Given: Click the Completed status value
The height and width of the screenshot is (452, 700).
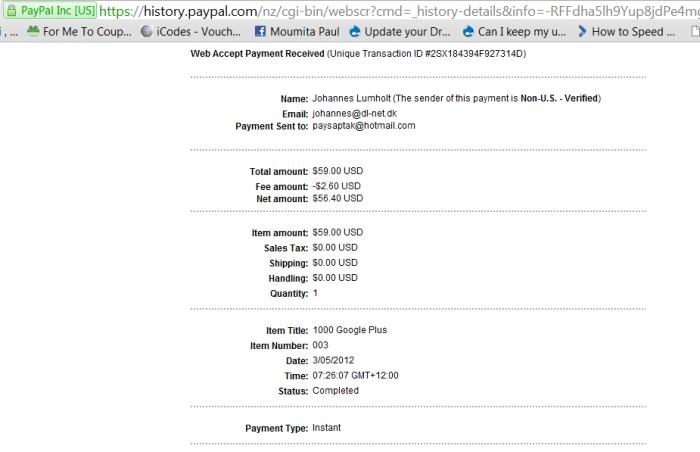Looking at the screenshot, I should coord(335,390).
